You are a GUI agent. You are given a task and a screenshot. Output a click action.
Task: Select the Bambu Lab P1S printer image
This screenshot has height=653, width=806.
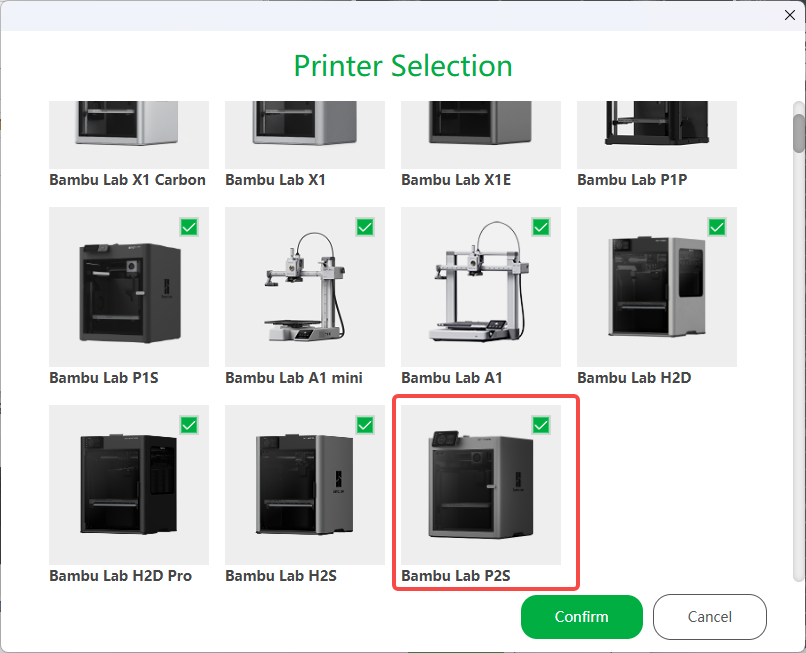129,287
